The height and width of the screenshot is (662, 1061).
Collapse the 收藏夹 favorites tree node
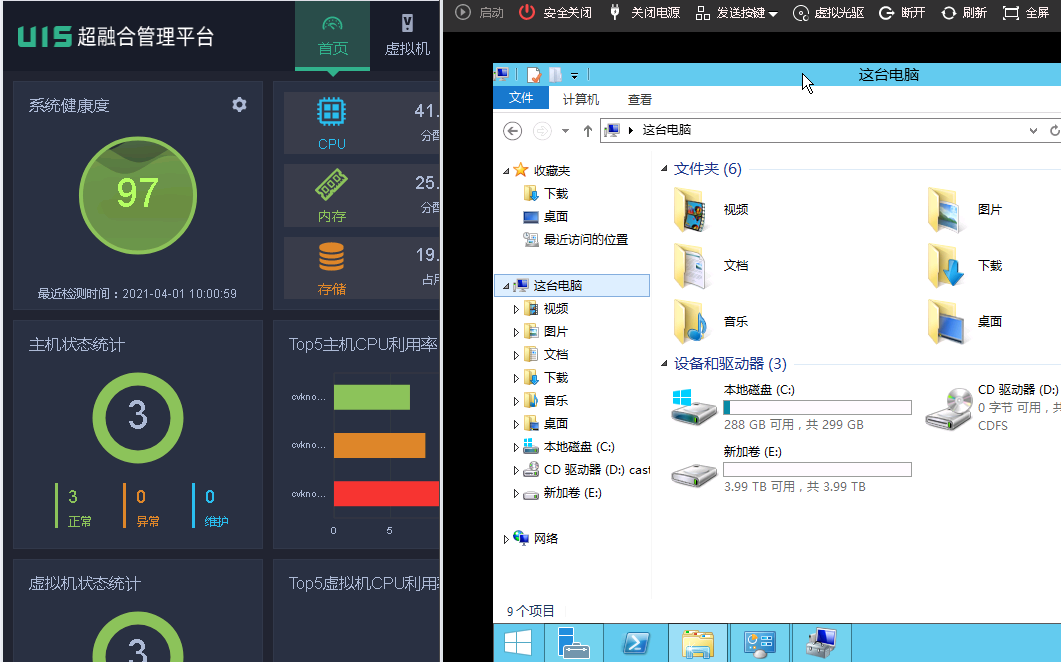pyautogui.click(x=505, y=171)
